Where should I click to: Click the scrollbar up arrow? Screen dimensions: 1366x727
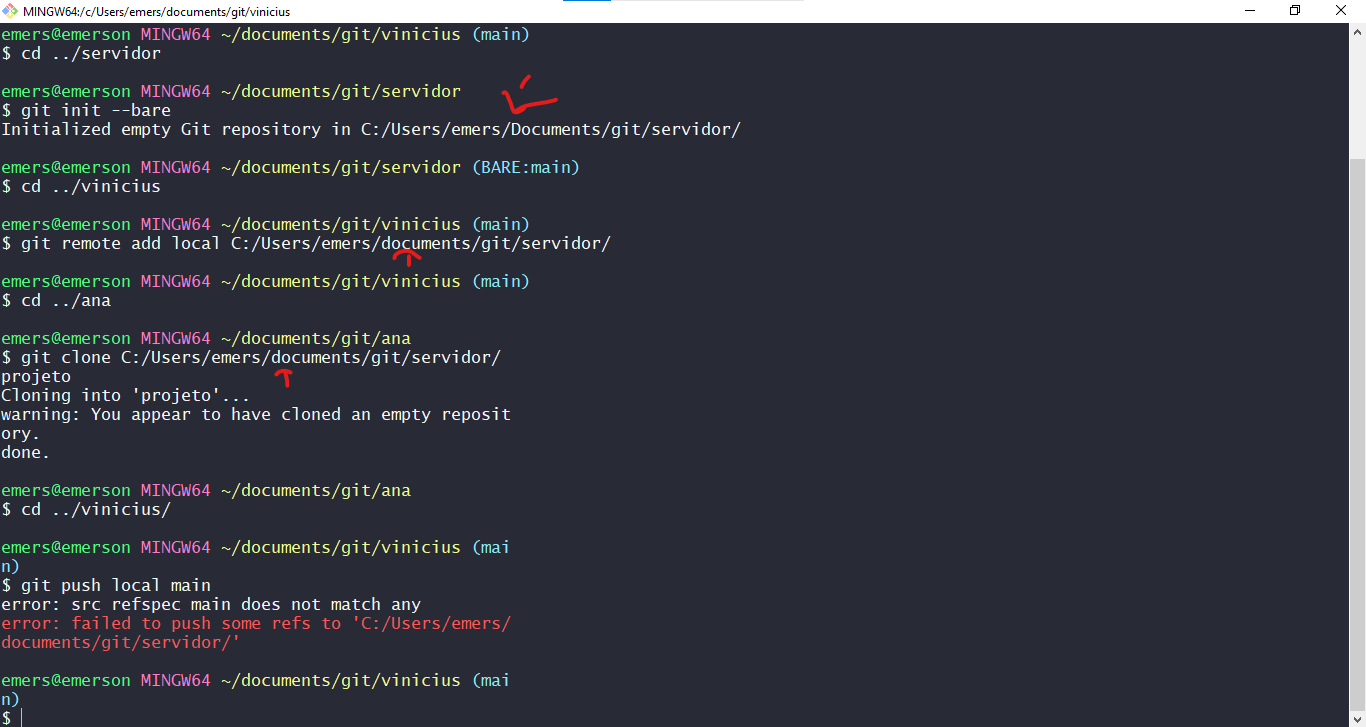coord(1357,31)
